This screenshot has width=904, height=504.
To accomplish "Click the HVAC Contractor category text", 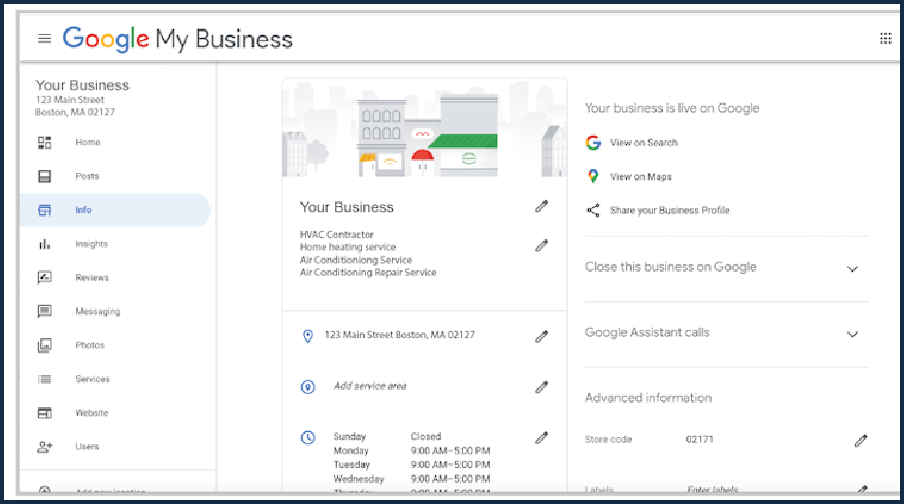I will pyautogui.click(x=337, y=235).
